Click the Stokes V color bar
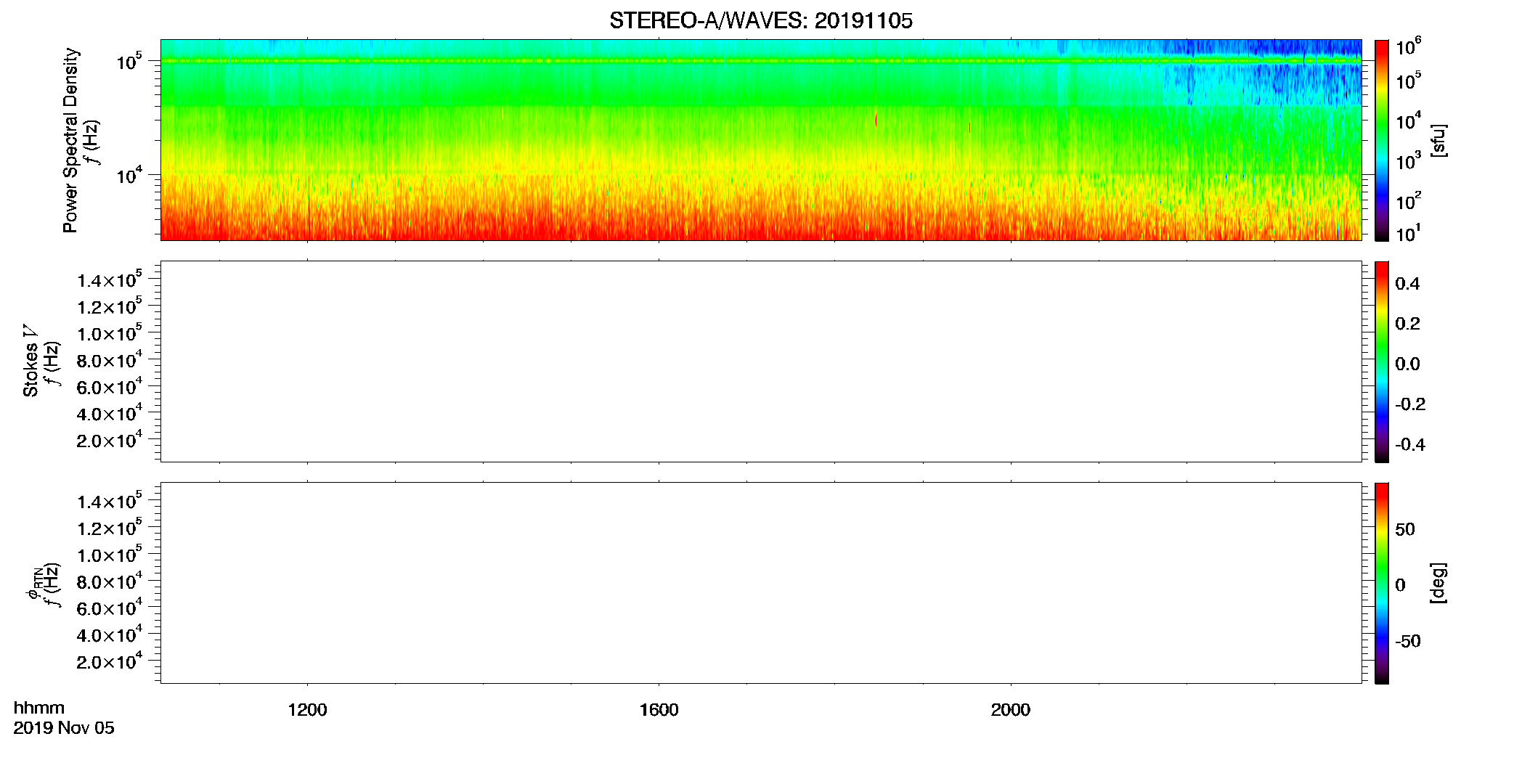This screenshot has width=1522, height=784. point(1382,362)
